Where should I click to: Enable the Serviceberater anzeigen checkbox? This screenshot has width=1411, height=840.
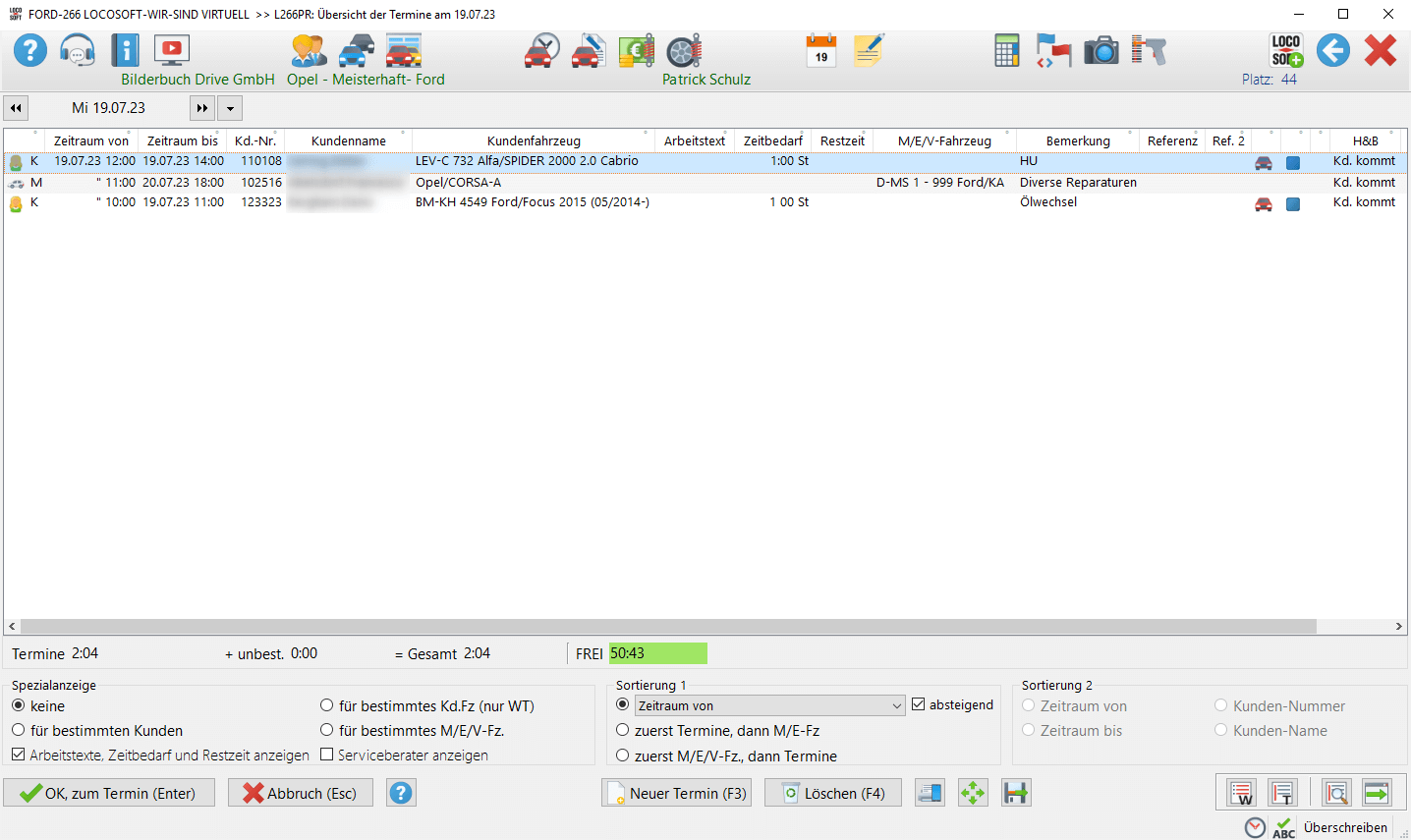[327, 755]
